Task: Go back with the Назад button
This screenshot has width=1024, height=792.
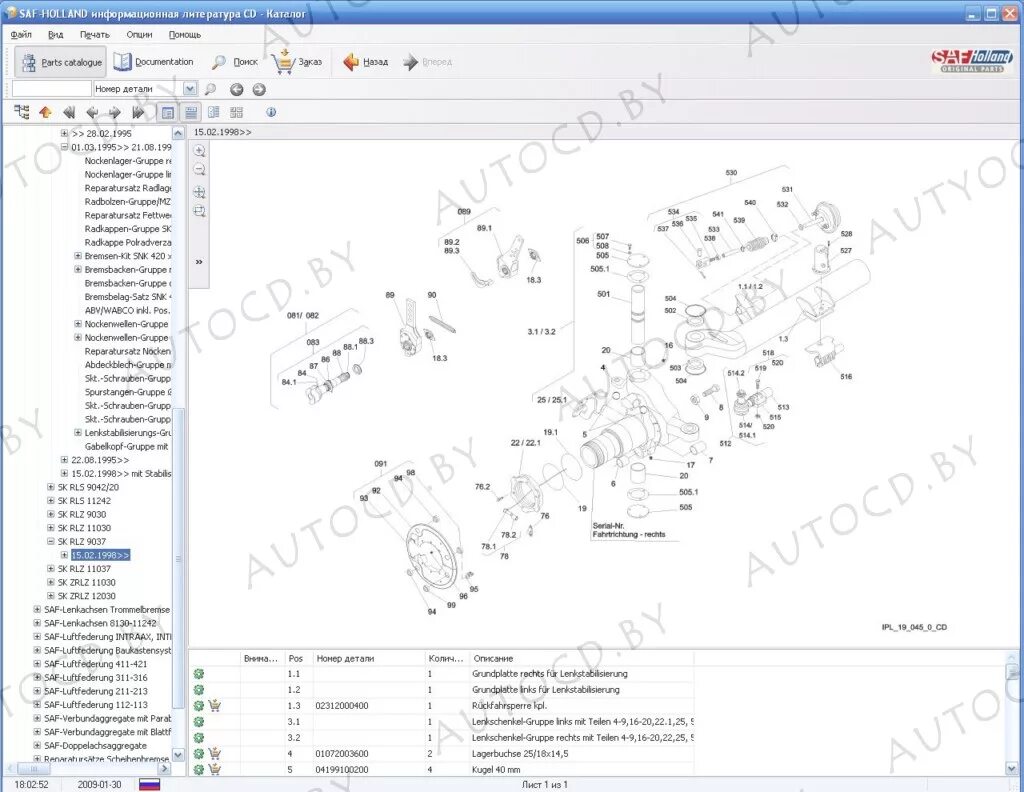Action: (x=366, y=62)
